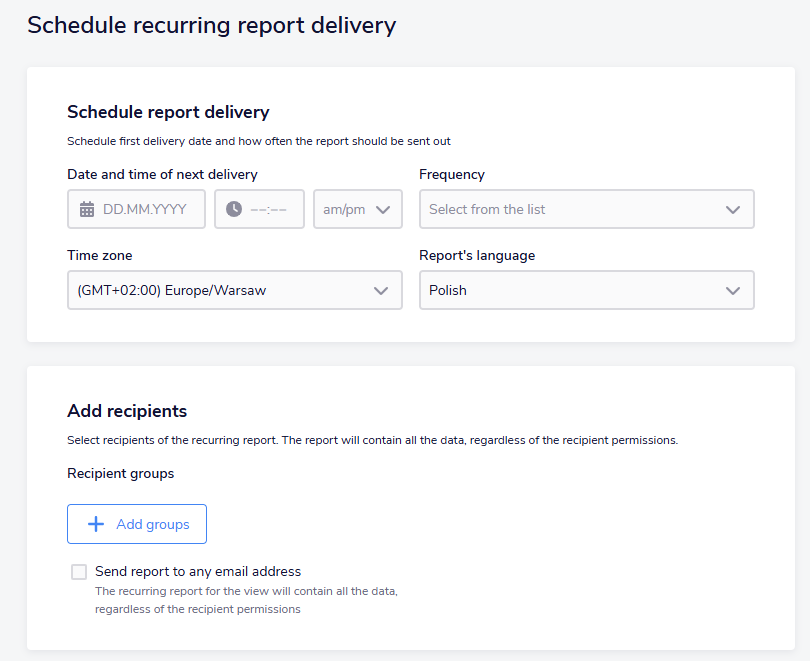Screen dimensions: 810x661
Task: Open the am/pm period selector
Action: [x=357, y=209]
